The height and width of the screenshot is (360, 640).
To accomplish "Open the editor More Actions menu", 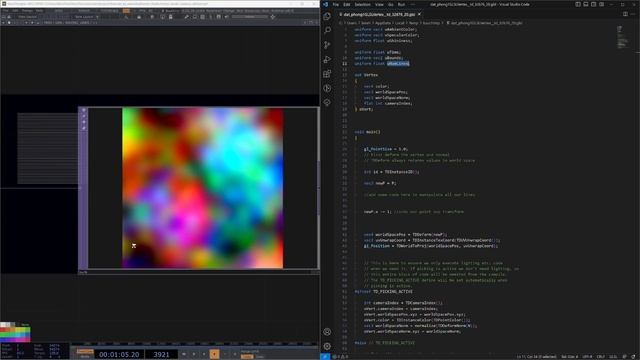I will (633, 14).
